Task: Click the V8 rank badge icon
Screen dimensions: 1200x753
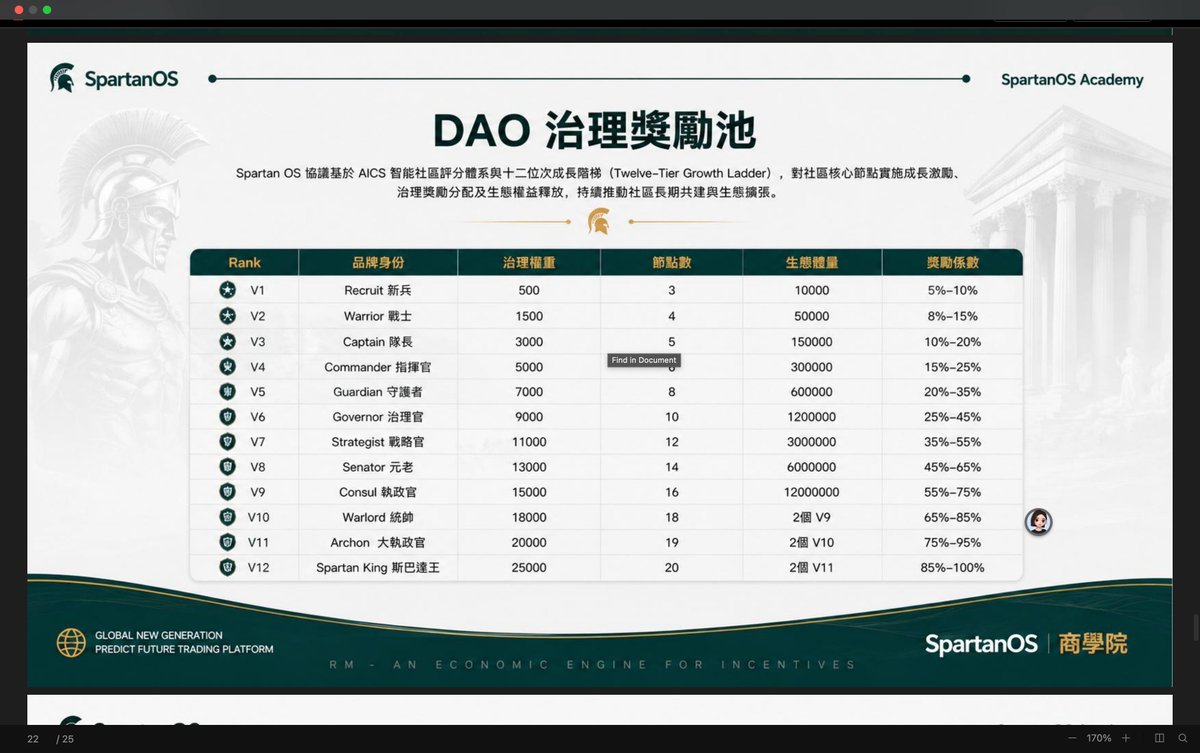Action: pyautogui.click(x=228, y=467)
